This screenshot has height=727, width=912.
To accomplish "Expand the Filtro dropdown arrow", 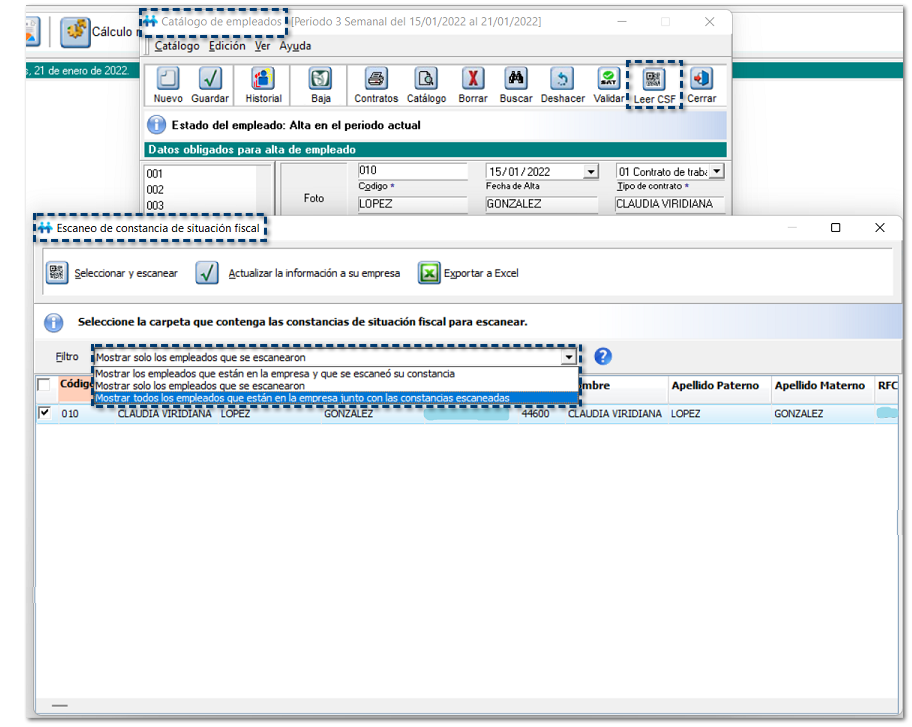I will (569, 357).
